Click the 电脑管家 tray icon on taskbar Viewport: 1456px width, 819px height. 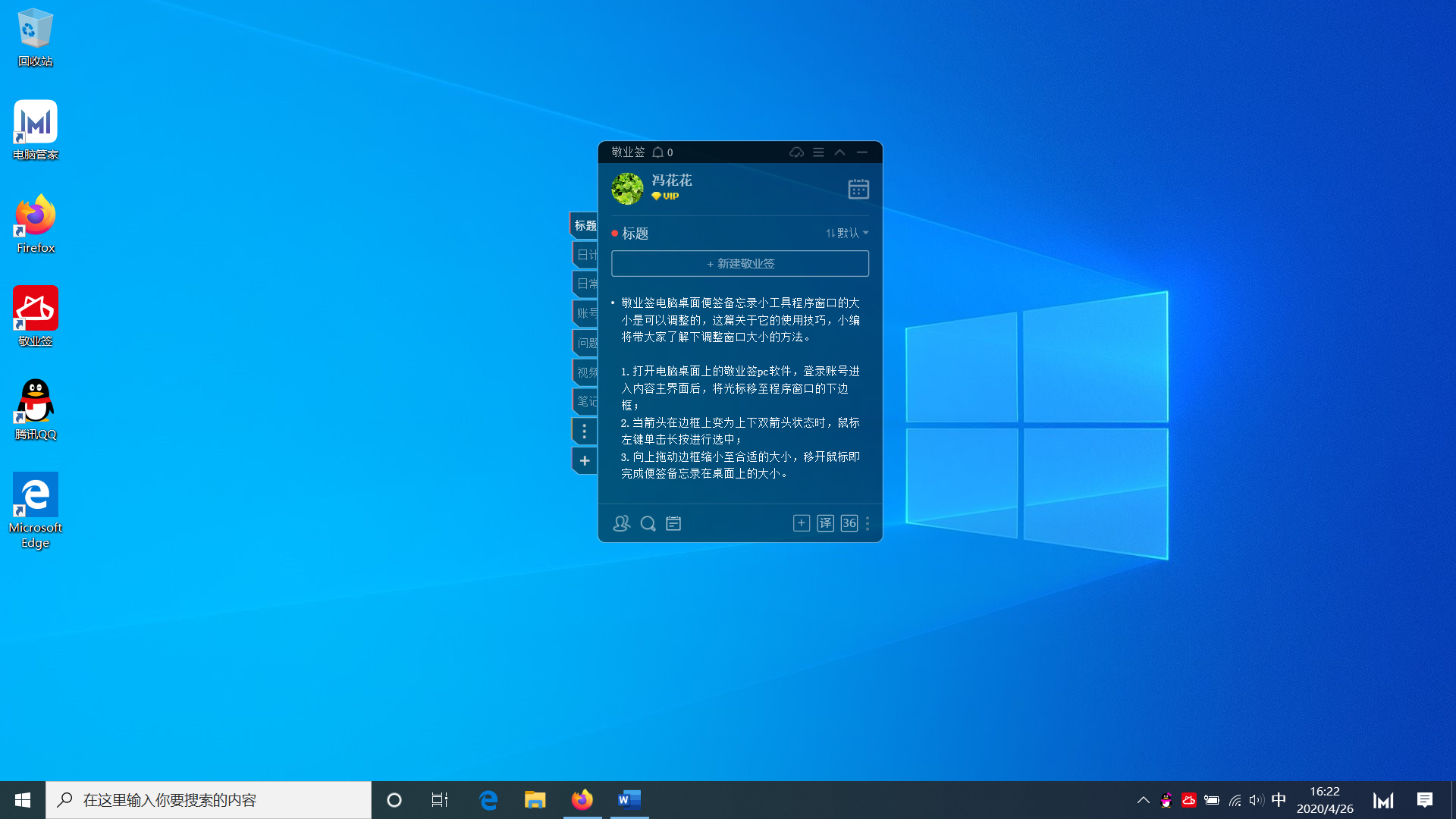click(1383, 800)
